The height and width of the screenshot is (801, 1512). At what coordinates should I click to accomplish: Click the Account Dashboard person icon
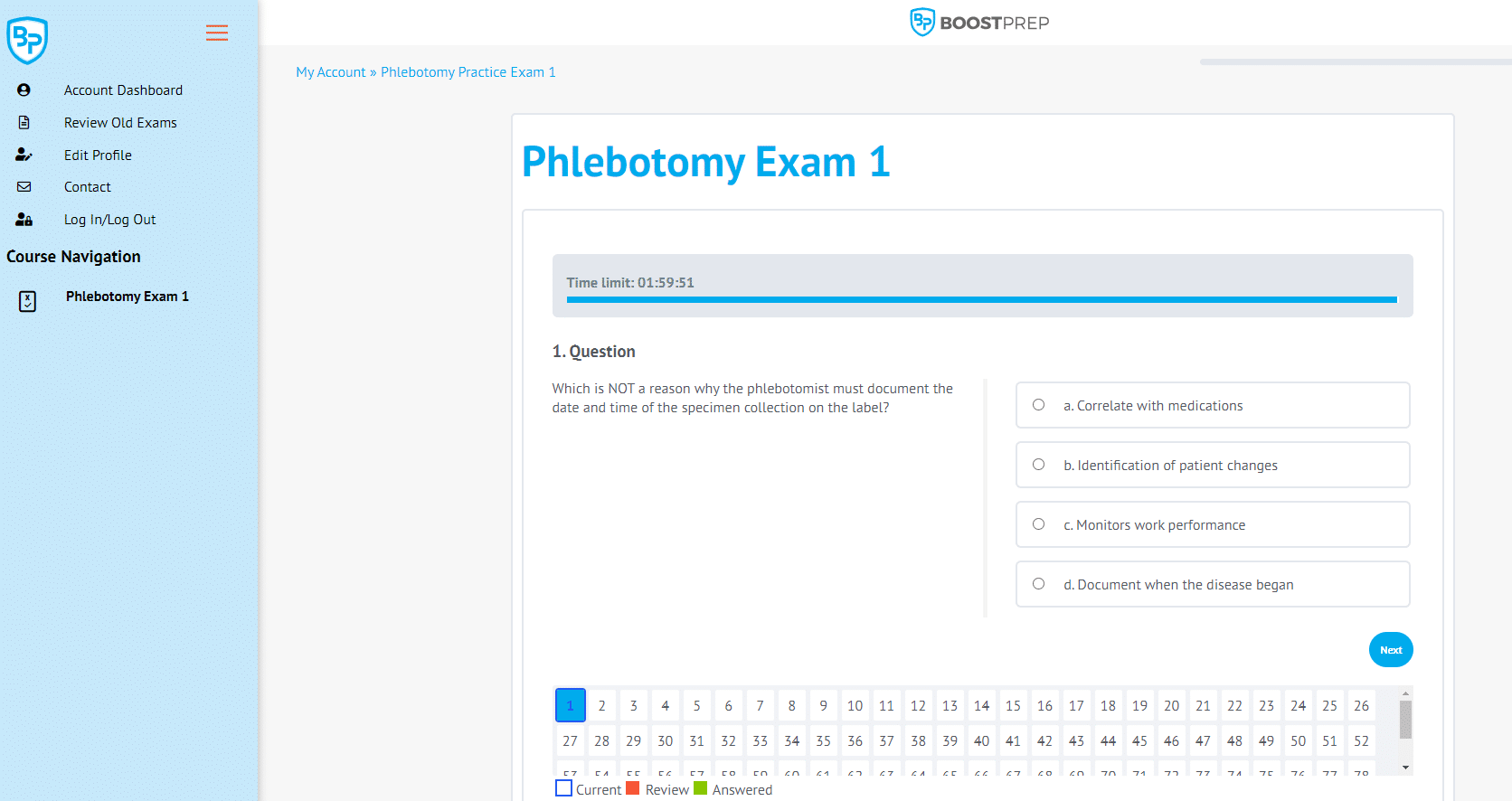(24, 89)
